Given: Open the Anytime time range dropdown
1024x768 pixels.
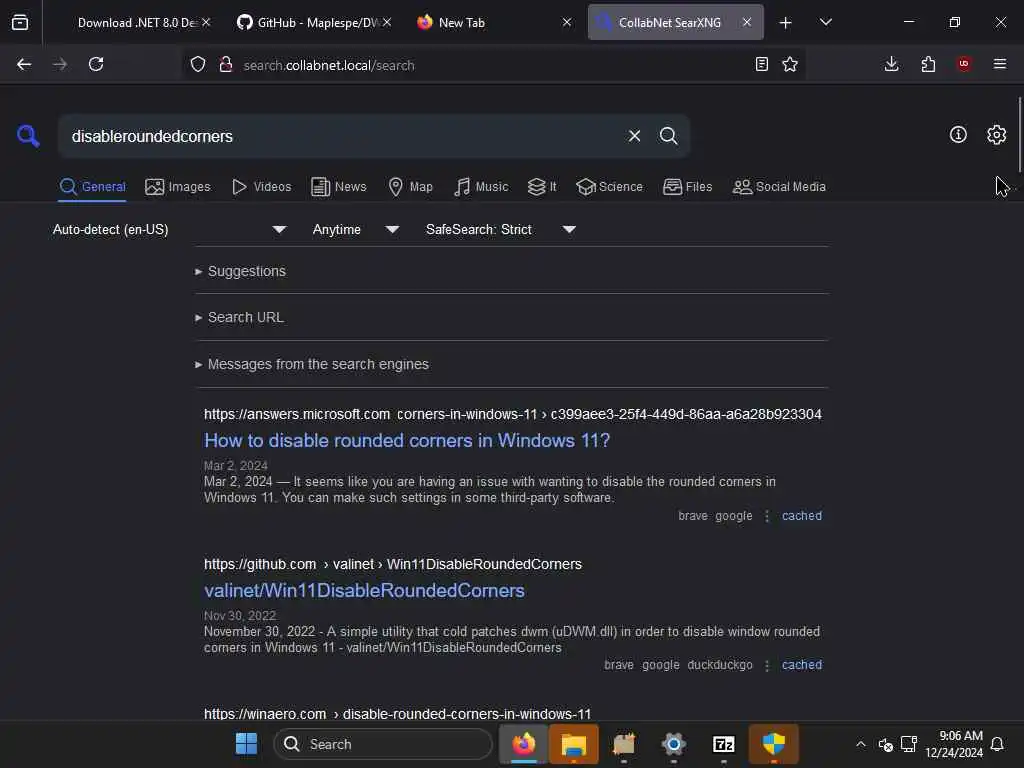Looking at the screenshot, I should [x=355, y=229].
